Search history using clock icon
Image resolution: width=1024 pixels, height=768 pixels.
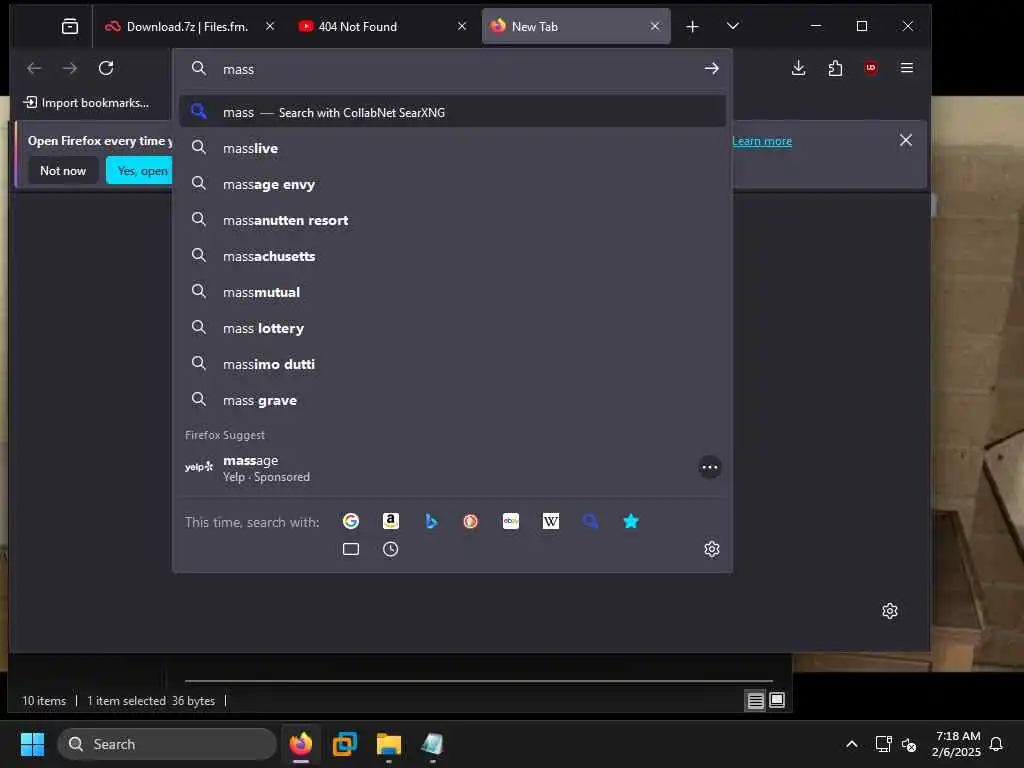pyautogui.click(x=391, y=549)
